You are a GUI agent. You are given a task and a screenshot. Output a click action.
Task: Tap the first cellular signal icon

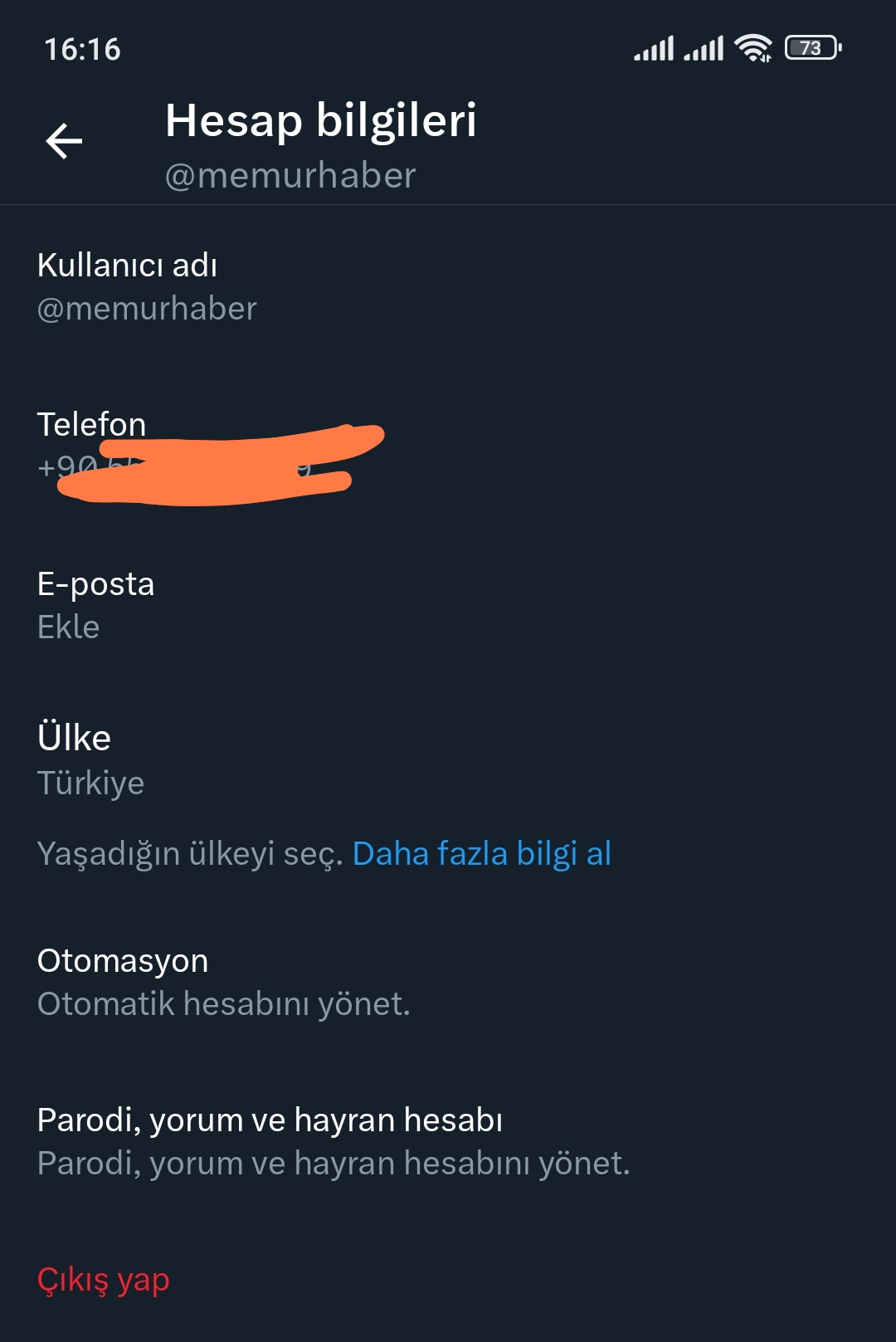click(x=654, y=48)
